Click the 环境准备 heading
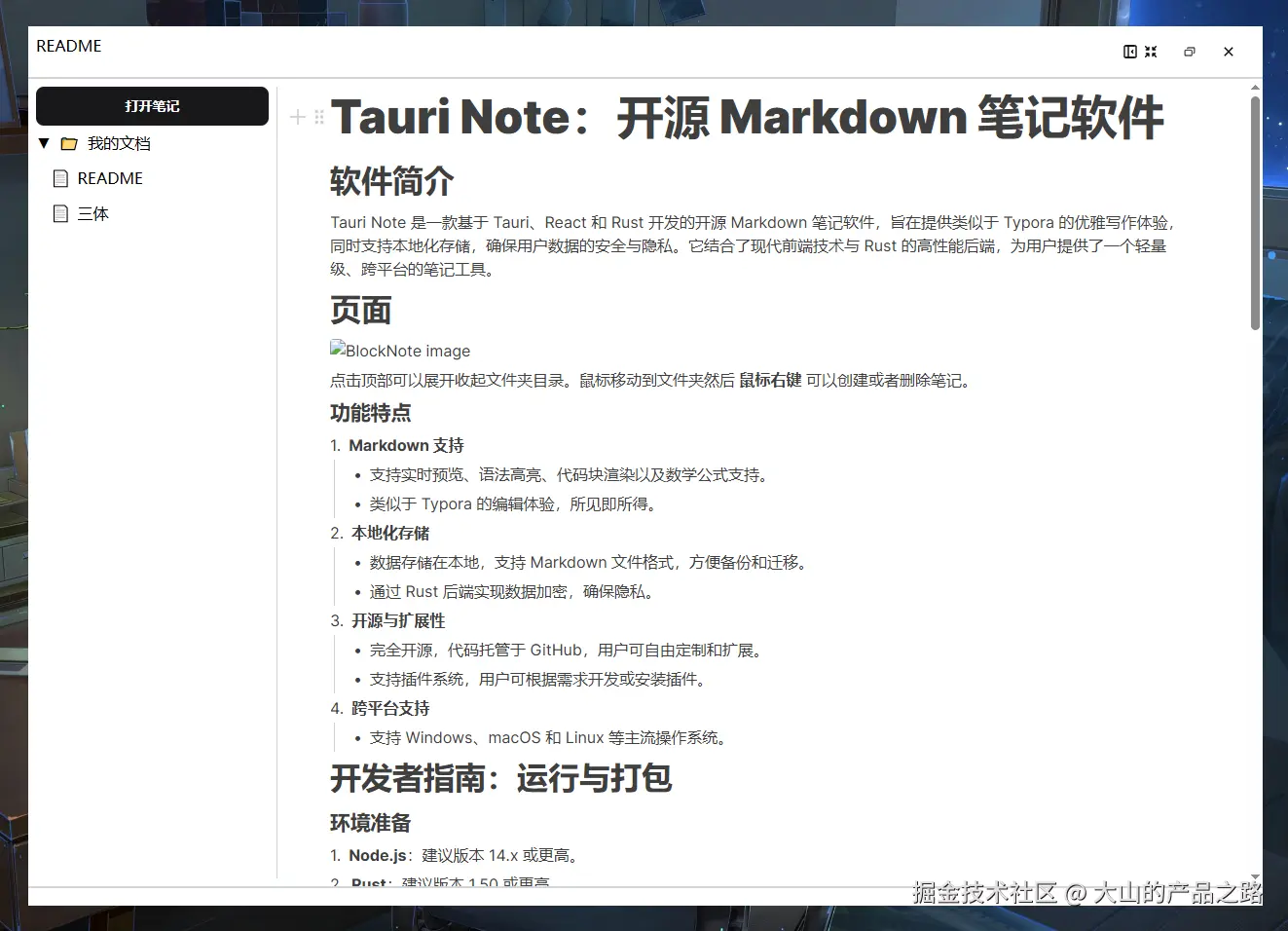1288x931 pixels. click(x=371, y=823)
